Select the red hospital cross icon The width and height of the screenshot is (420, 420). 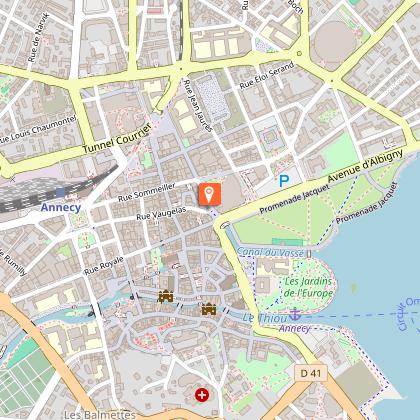[x=202, y=395]
